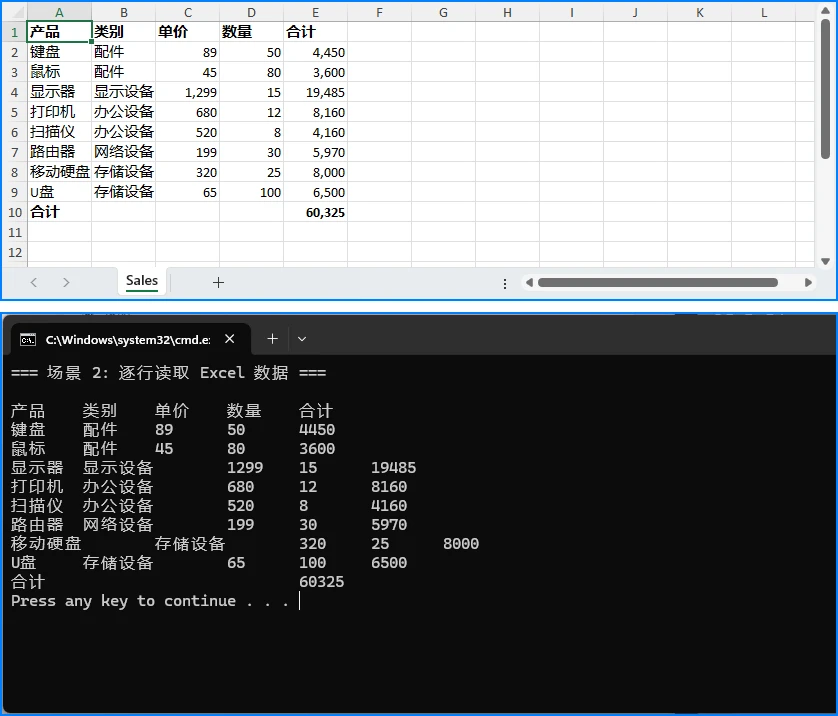Select header cell 合计 in row 1
This screenshot has width=838, height=716.
point(315,32)
